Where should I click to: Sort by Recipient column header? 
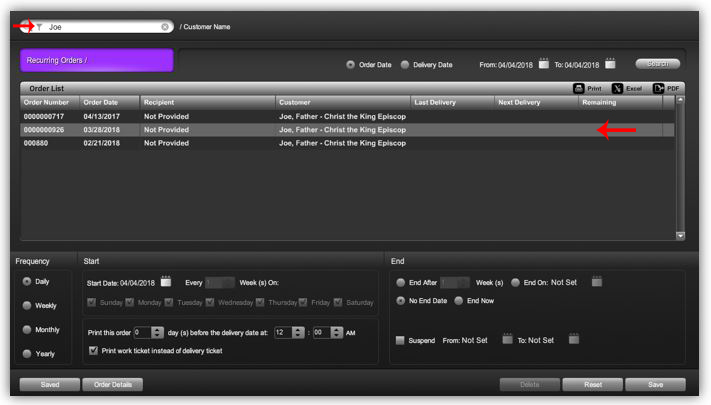pyautogui.click(x=208, y=102)
